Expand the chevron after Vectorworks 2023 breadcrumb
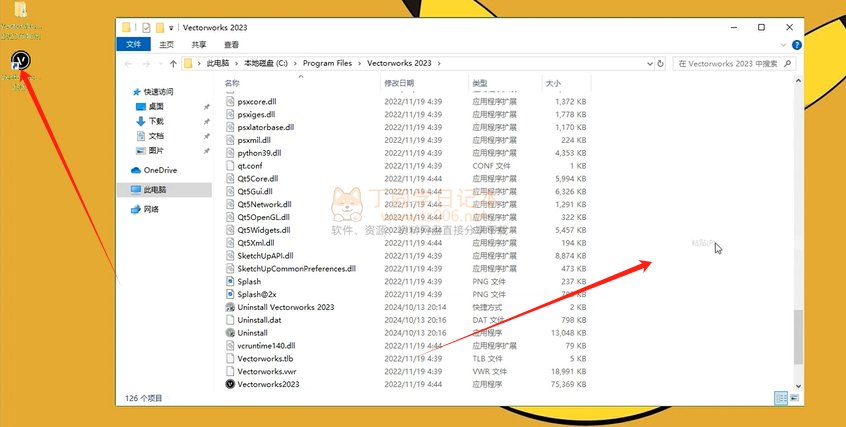The image size is (846, 427). point(439,63)
